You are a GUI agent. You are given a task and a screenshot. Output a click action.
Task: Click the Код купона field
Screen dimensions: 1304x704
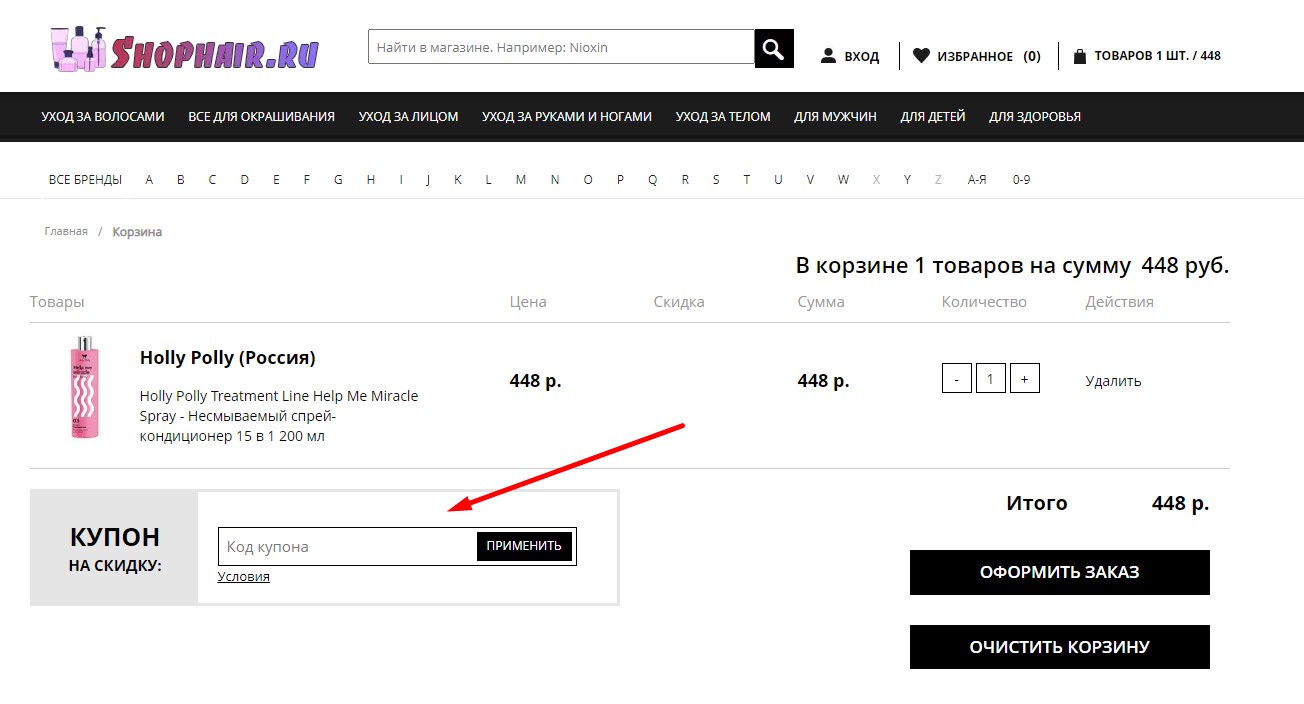tap(347, 547)
